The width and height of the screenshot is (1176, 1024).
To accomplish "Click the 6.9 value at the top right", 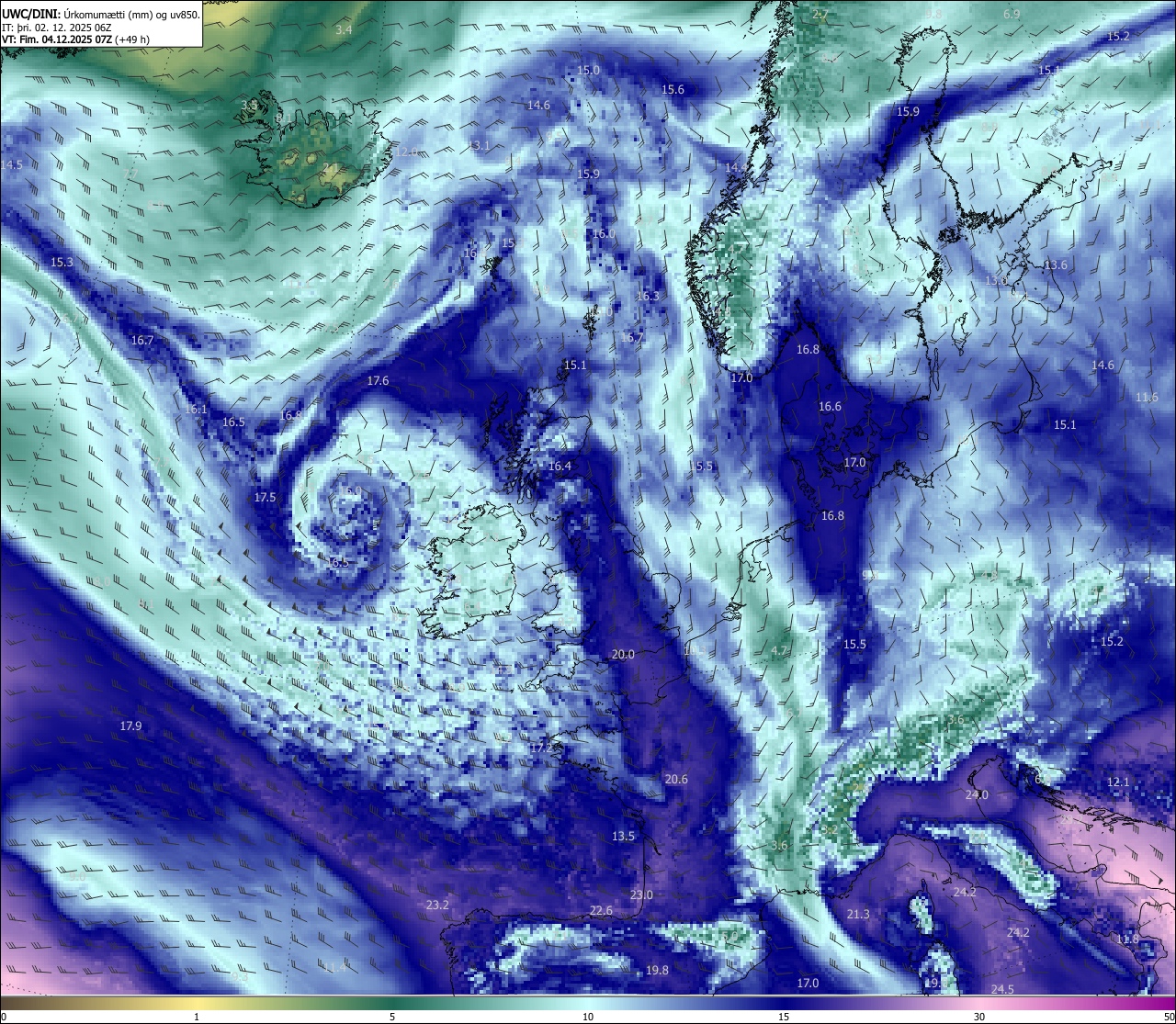I will click(x=1012, y=15).
